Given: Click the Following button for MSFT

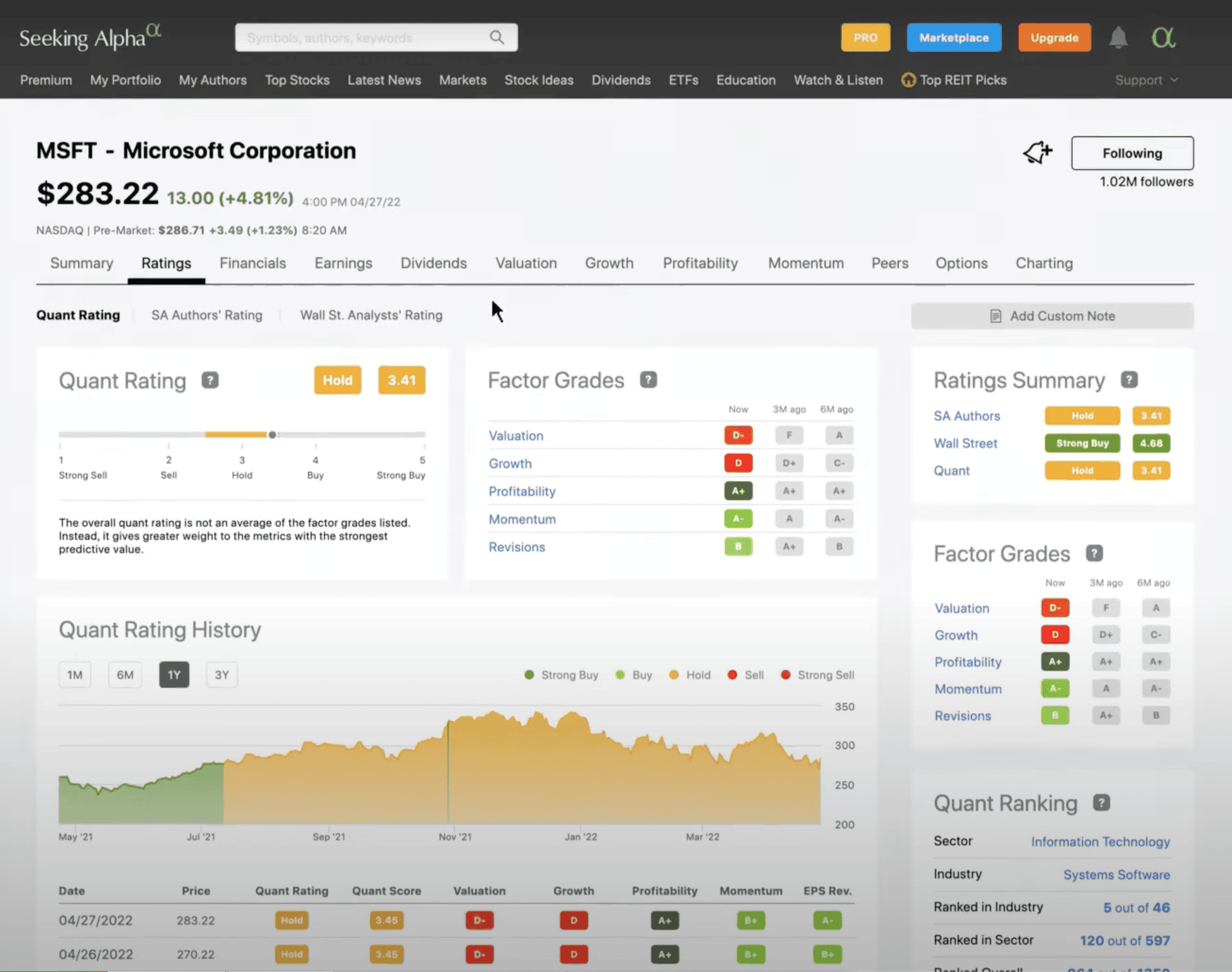Looking at the screenshot, I should [x=1132, y=153].
